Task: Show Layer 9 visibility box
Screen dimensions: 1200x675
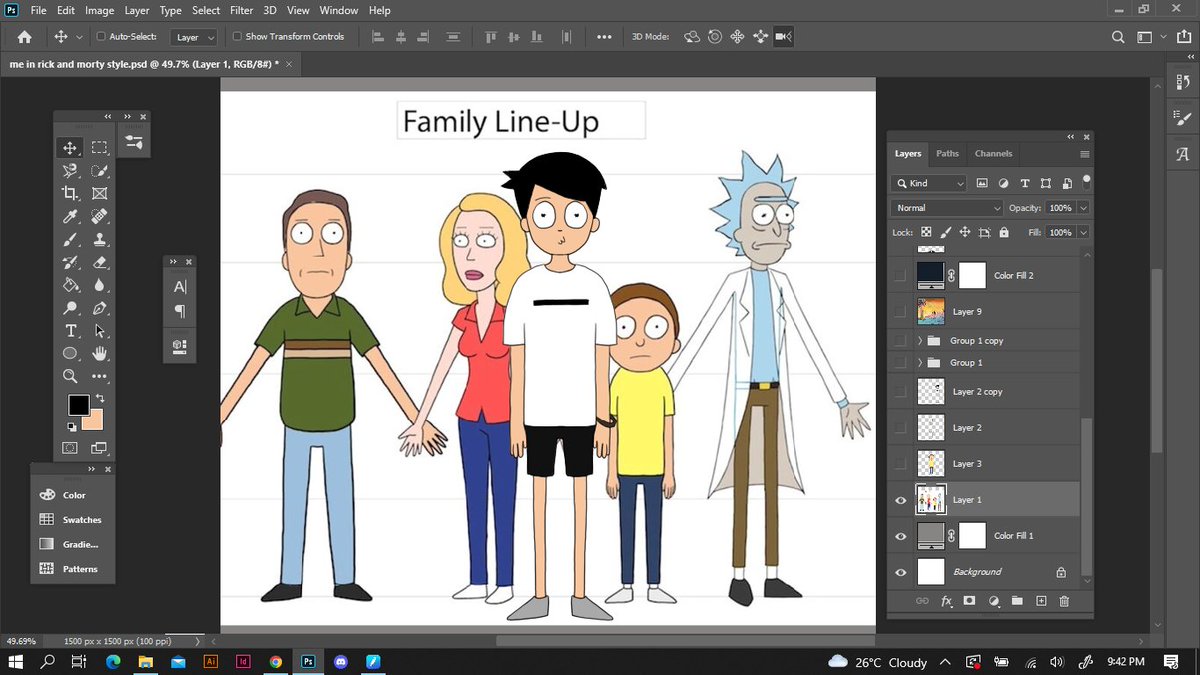Action: tap(900, 311)
